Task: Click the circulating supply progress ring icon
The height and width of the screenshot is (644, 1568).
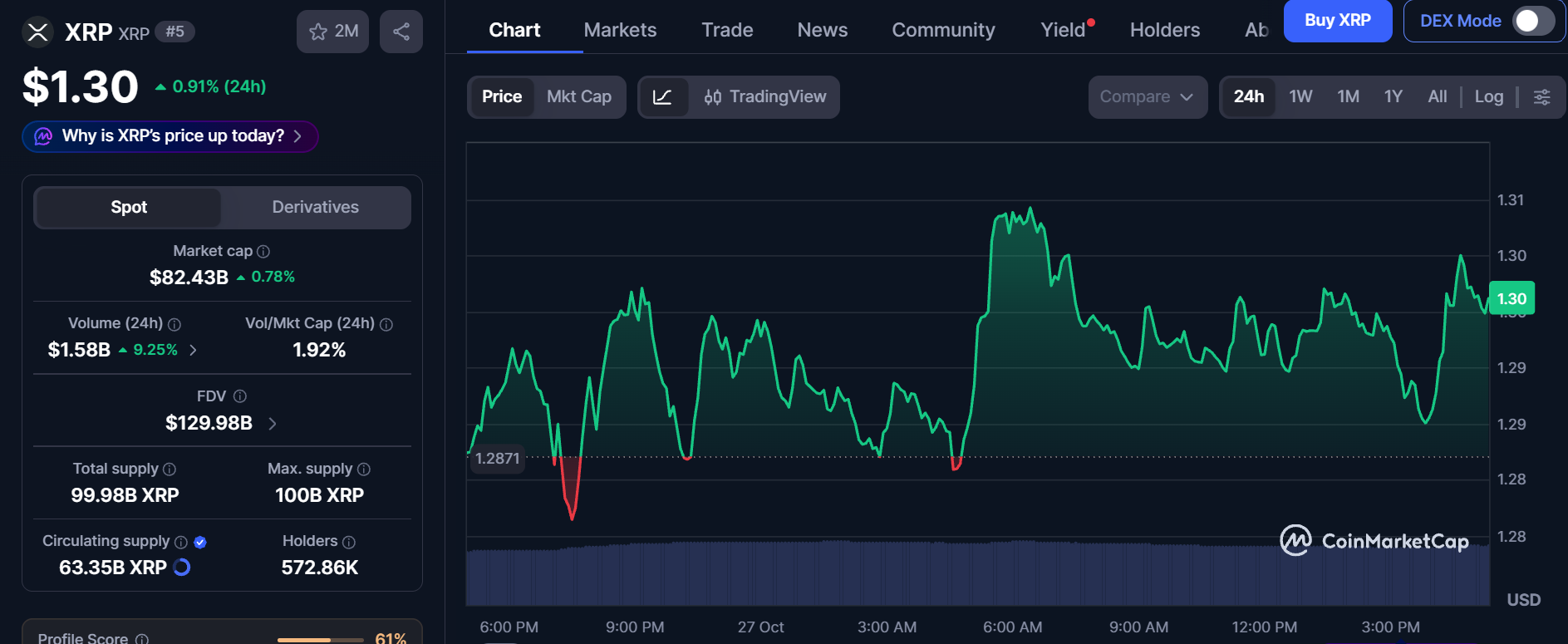Action: pyautogui.click(x=182, y=568)
